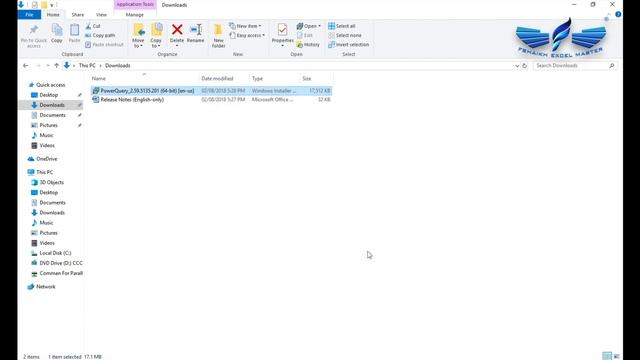Click the quick access toolbar dropdown arrow
Screen dimensions: 640x360
pos(52,5)
